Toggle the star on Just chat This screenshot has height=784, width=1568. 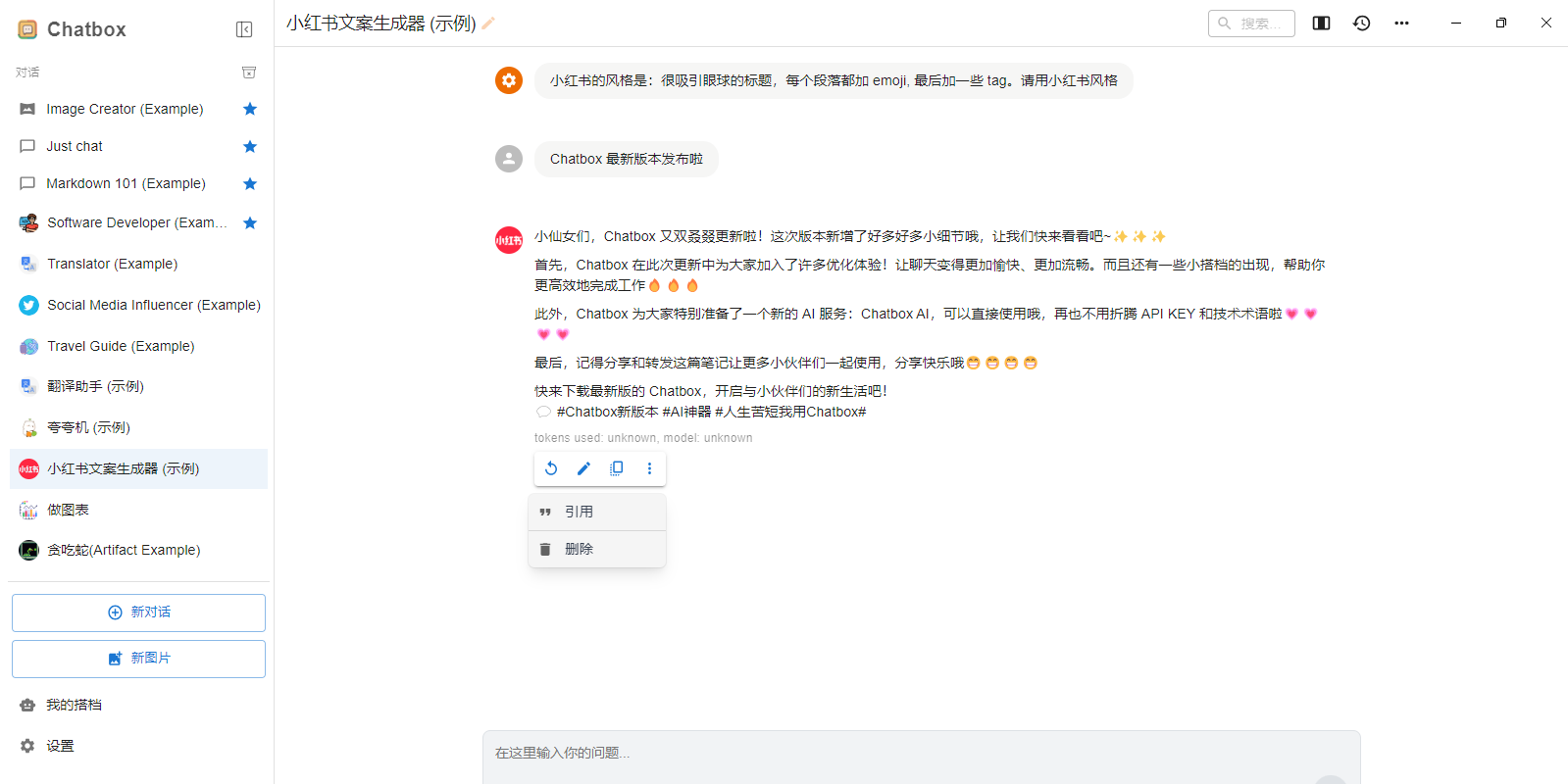[x=250, y=146]
